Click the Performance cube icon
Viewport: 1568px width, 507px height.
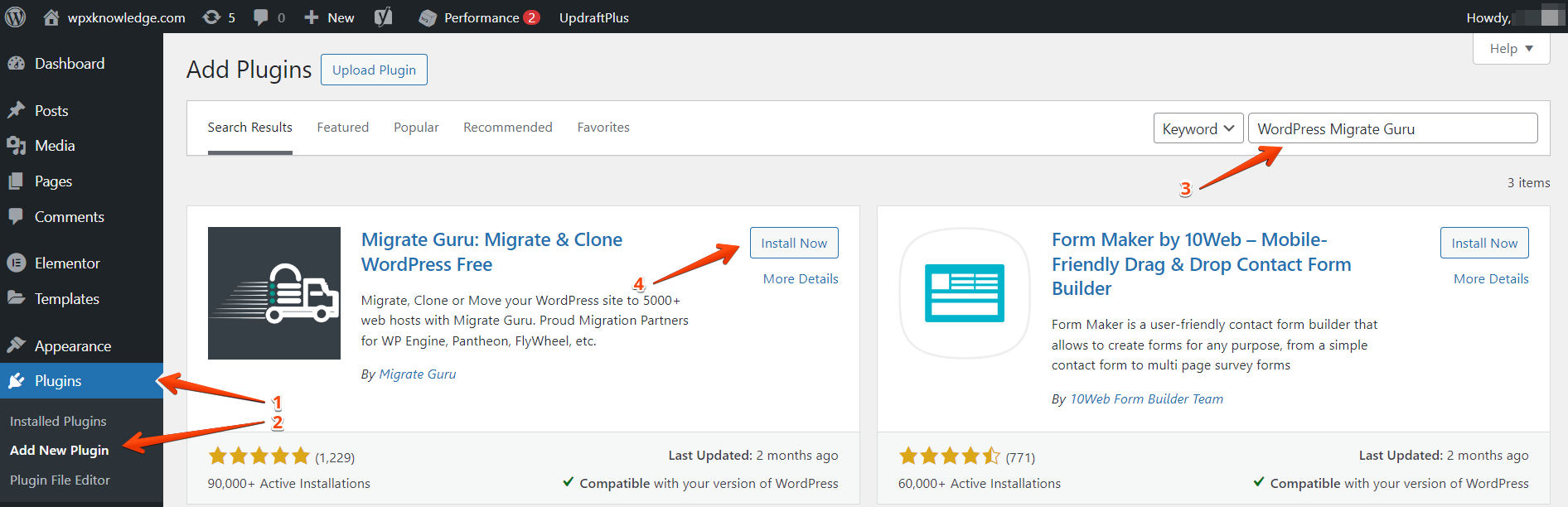pyautogui.click(x=428, y=17)
